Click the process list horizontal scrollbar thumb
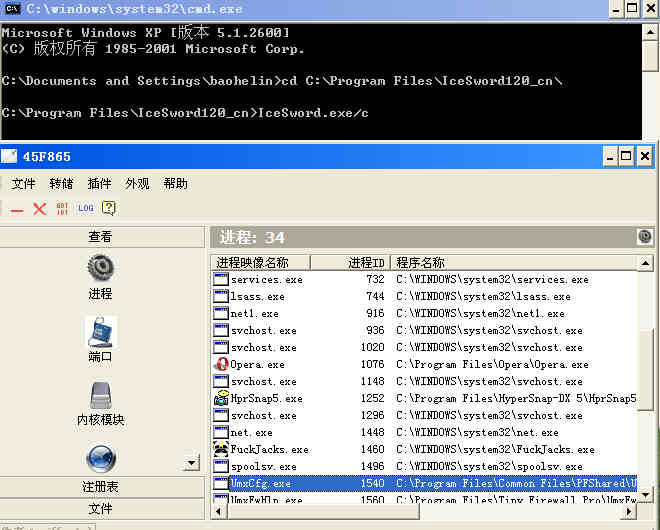 tap(323, 511)
